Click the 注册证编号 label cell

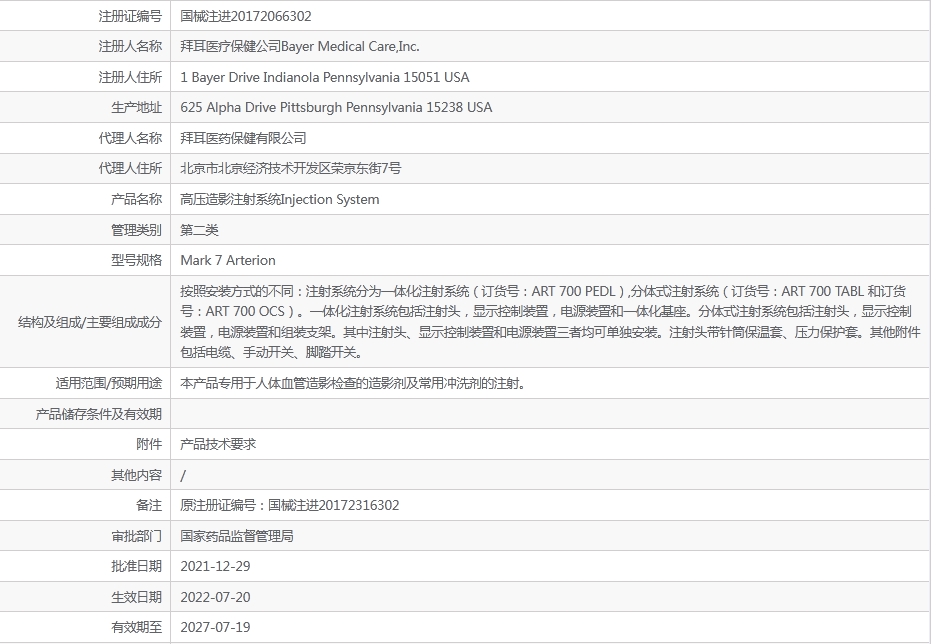[130, 16]
